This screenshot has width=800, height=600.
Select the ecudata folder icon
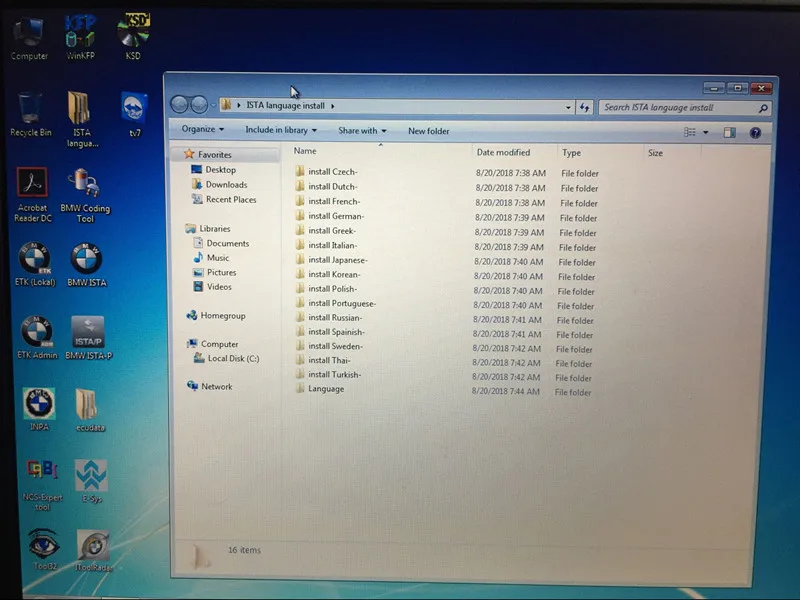point(90,411)
